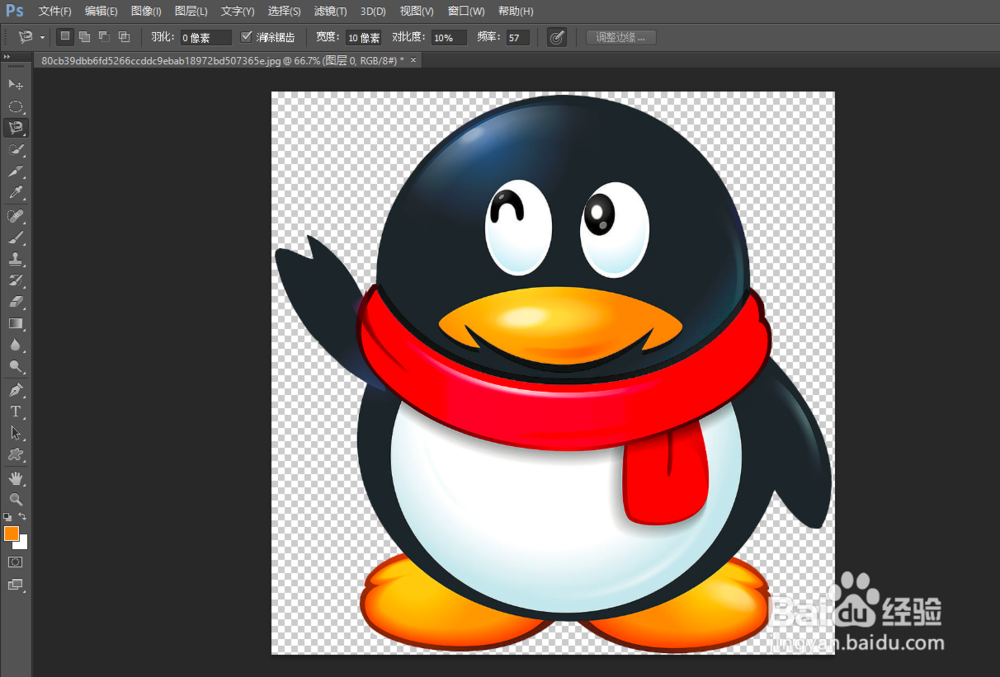Select the Move tool
The height and width of the screenshot is (677, 1000).
[x=16, y=85]
